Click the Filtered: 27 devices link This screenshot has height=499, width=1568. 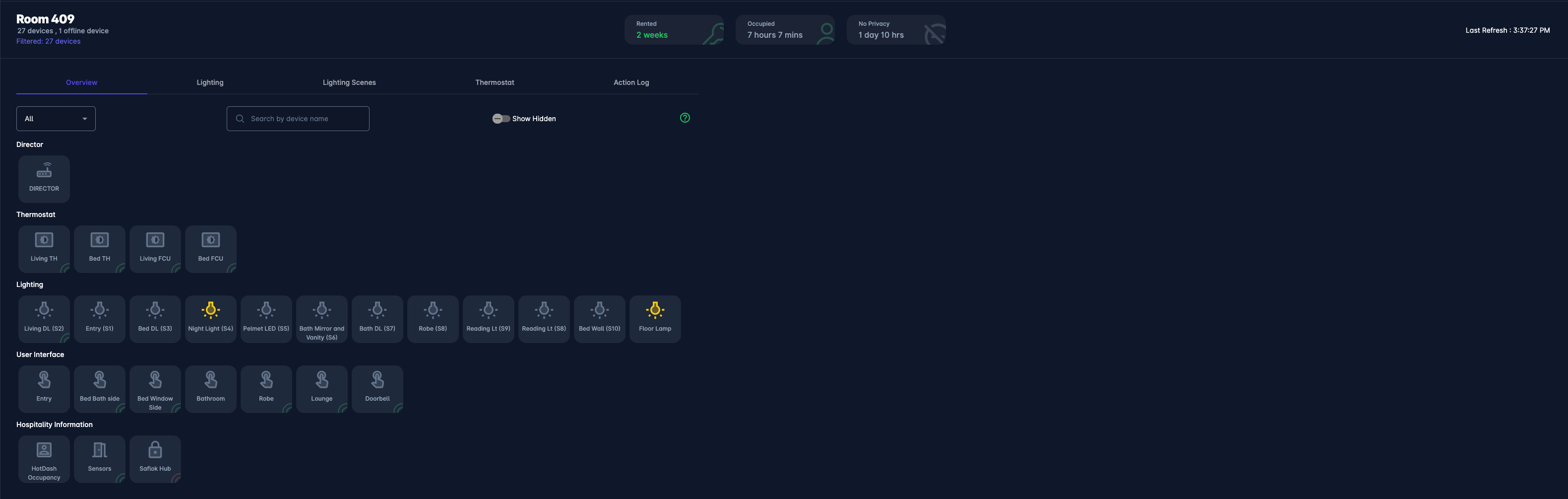[x=48, y=41]
